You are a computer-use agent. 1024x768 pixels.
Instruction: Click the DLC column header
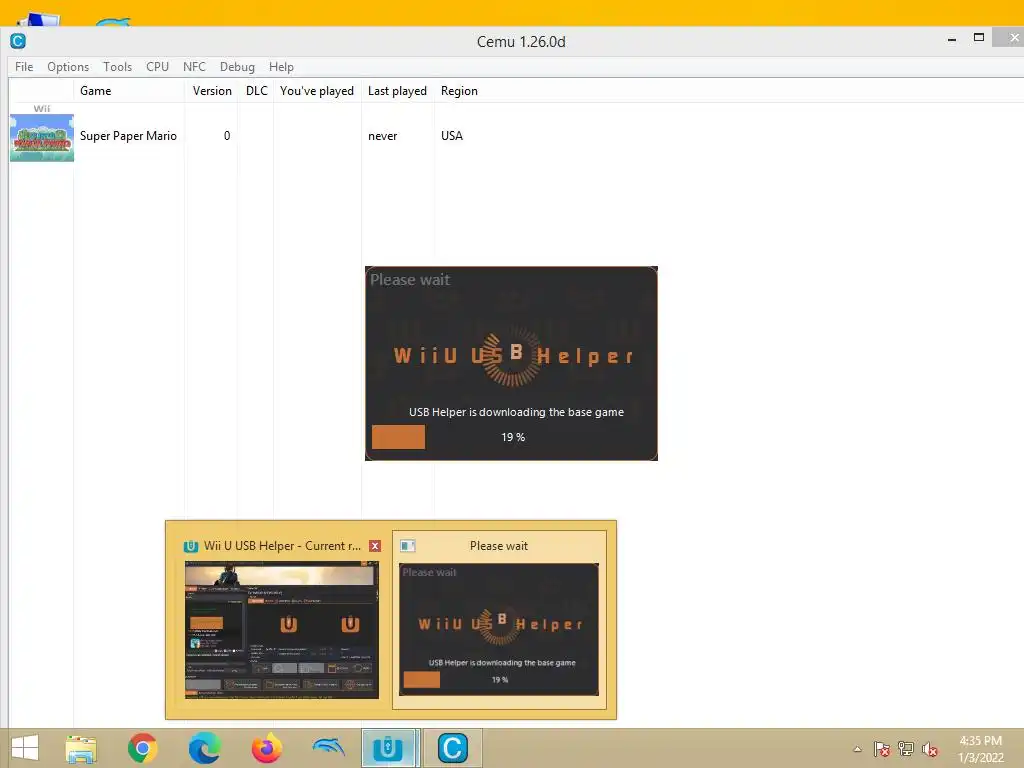(256, 91)
